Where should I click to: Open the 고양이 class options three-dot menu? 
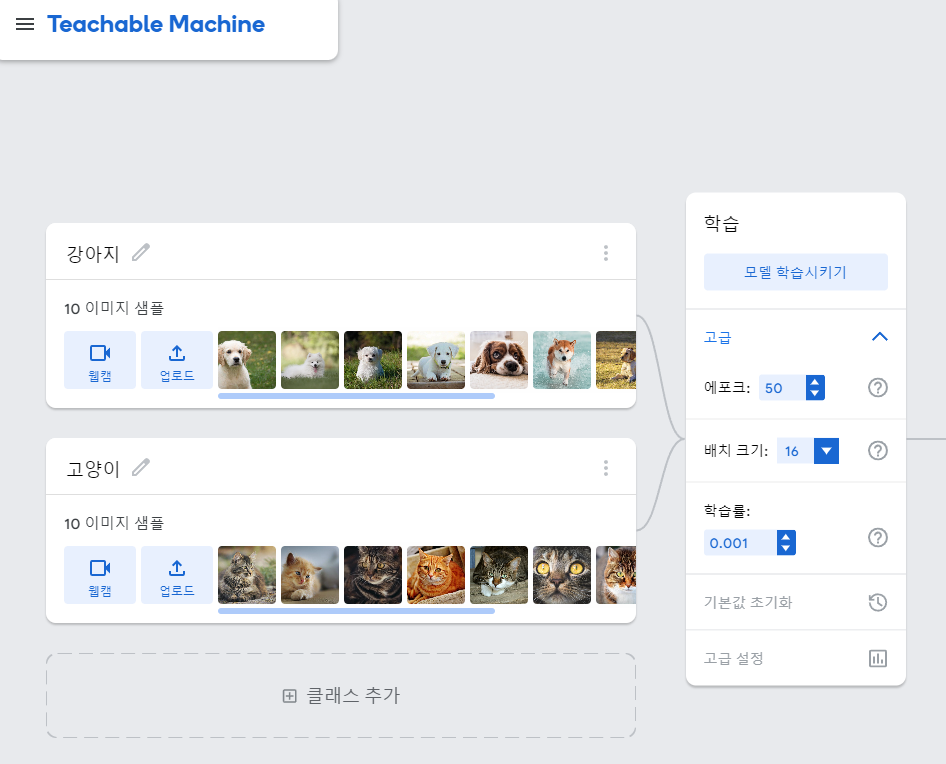tap(606, 468)
